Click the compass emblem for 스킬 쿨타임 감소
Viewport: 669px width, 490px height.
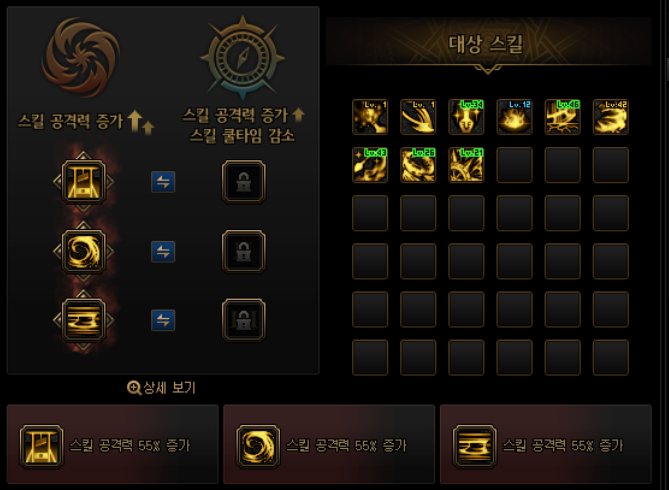click(x=243, y=58)
